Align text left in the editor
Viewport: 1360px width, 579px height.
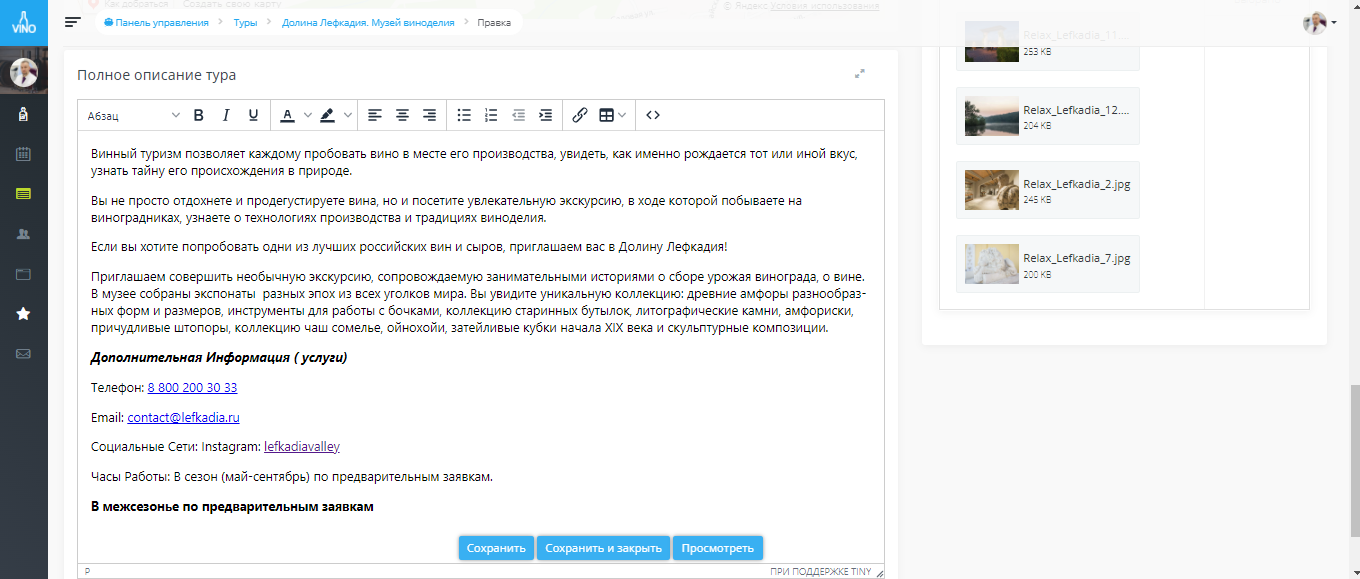click(374, 115)
